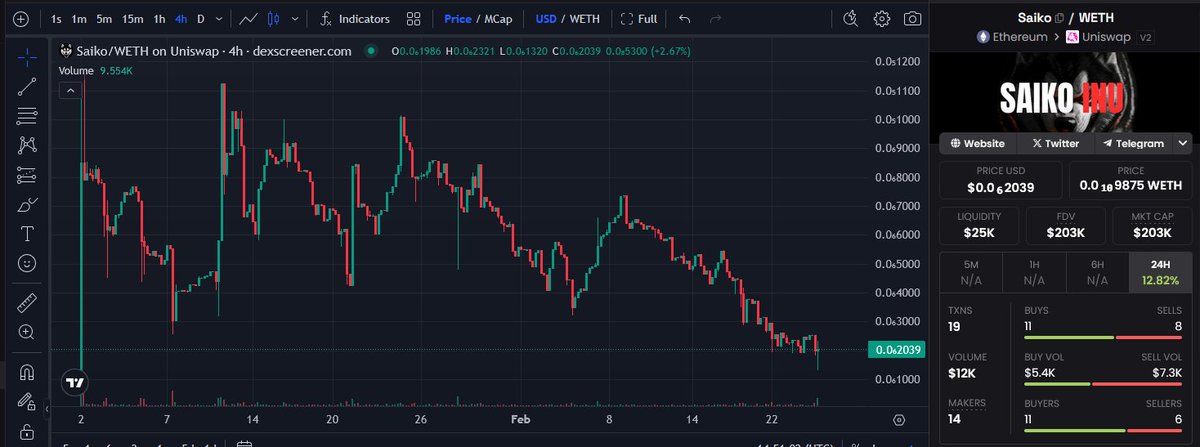Switch quote currency to WETH
1200x447 pixels.
[585, 18]
